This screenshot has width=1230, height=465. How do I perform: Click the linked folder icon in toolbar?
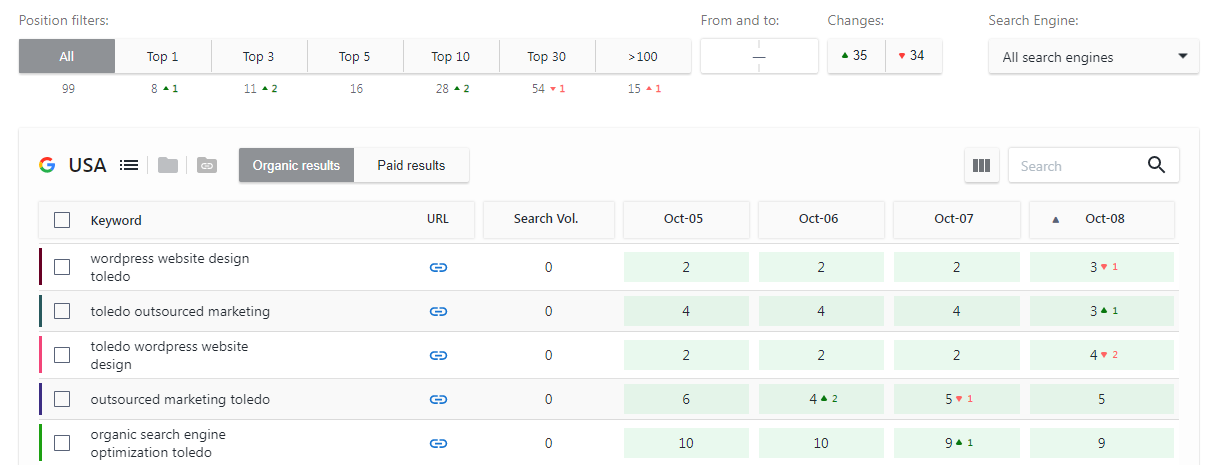tap(207, 165)
